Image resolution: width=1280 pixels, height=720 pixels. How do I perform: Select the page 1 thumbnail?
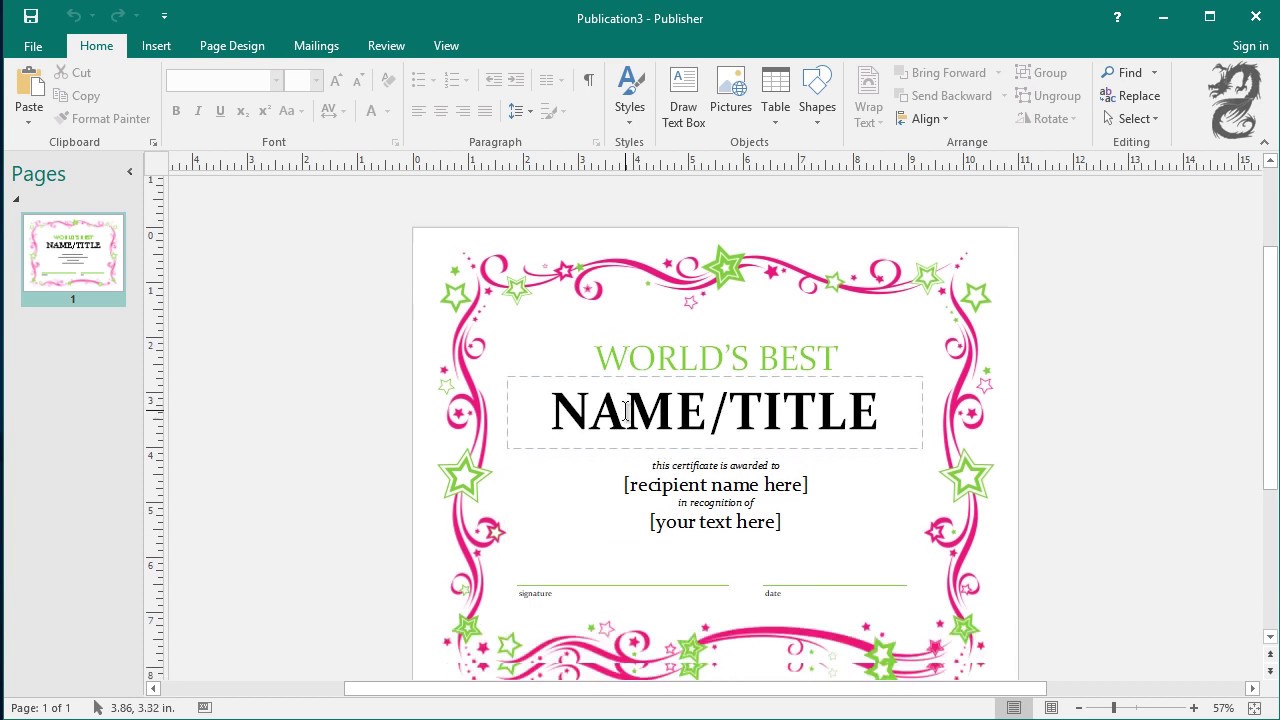tap(73, 252)
